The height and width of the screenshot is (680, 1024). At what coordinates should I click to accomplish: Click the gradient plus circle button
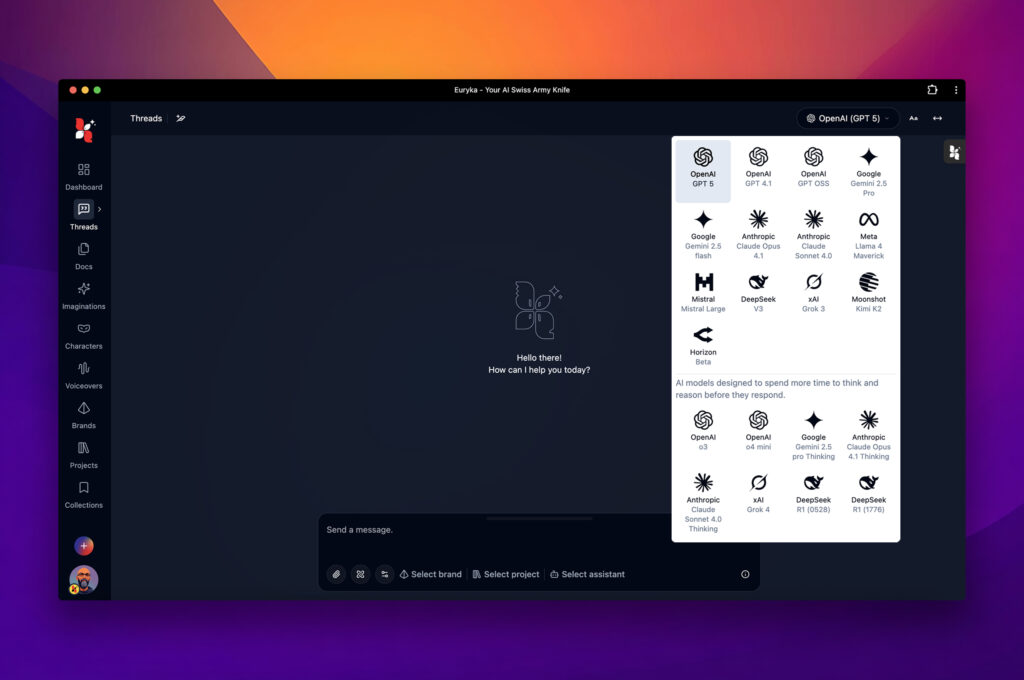[x=84, y=546]
